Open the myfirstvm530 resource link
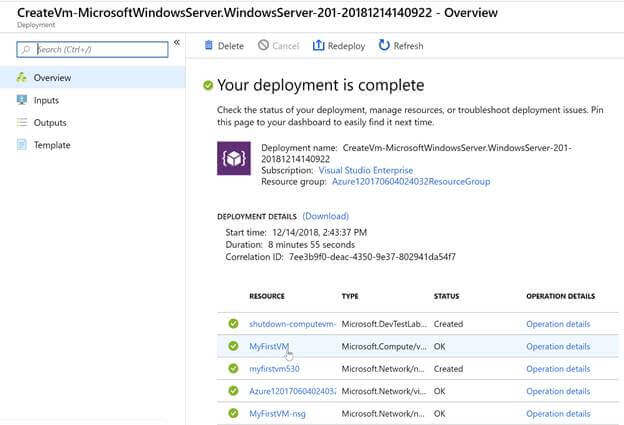 (x=274, y=369)
